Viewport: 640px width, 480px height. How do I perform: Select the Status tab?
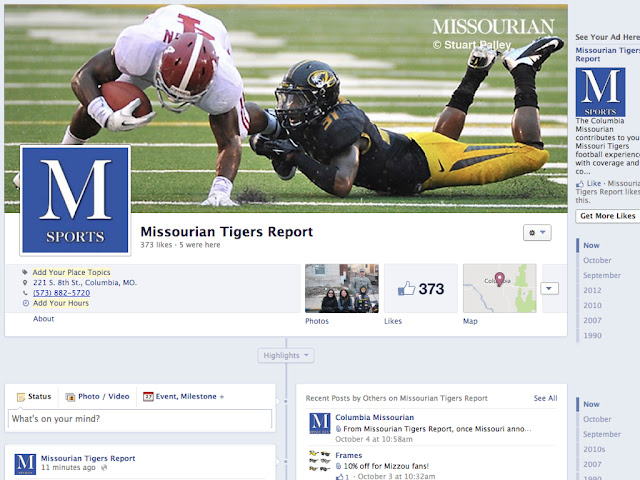click(x=34, y=396)
